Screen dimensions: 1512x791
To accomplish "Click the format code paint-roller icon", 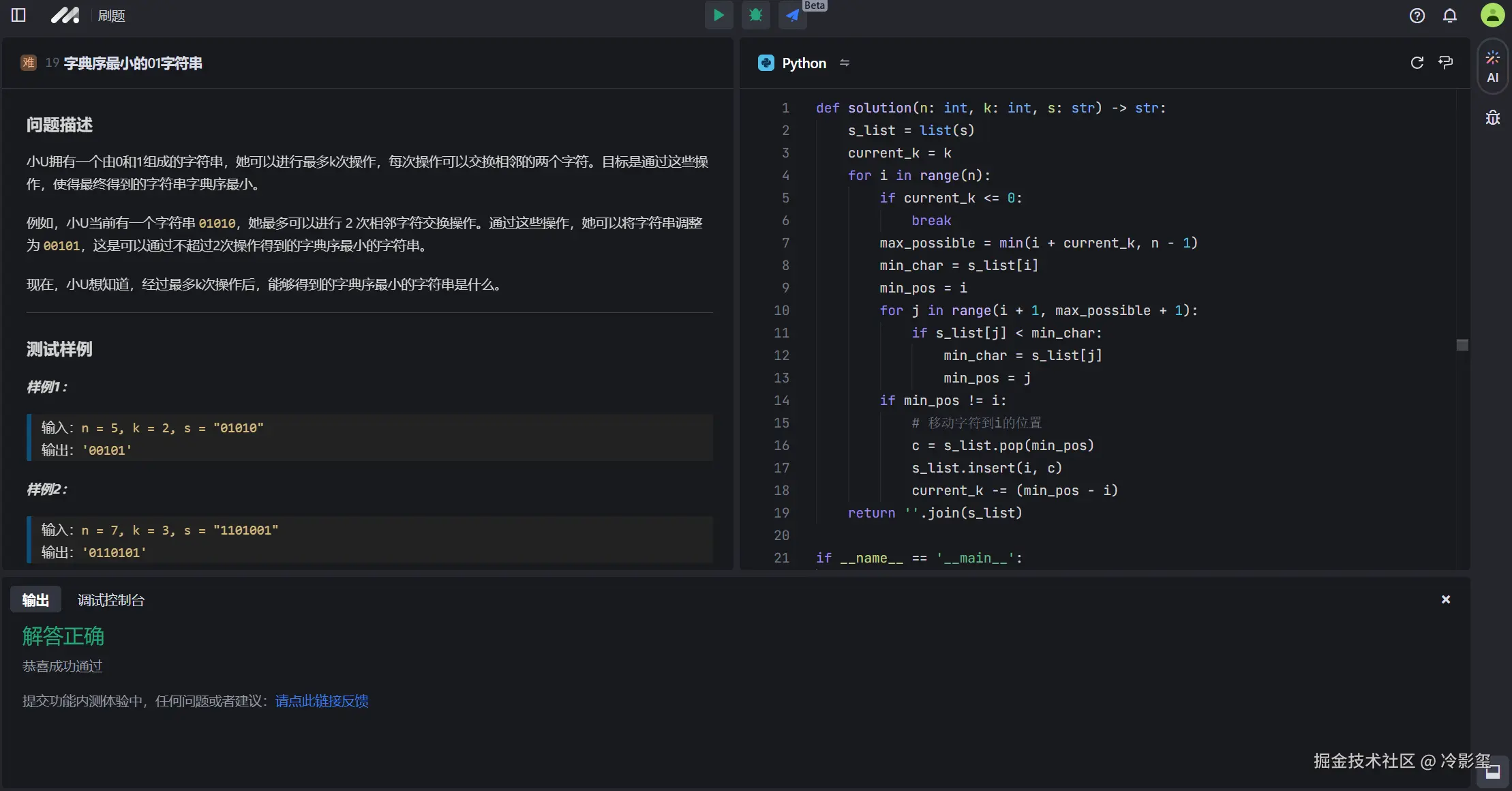I will point(1445,63).
